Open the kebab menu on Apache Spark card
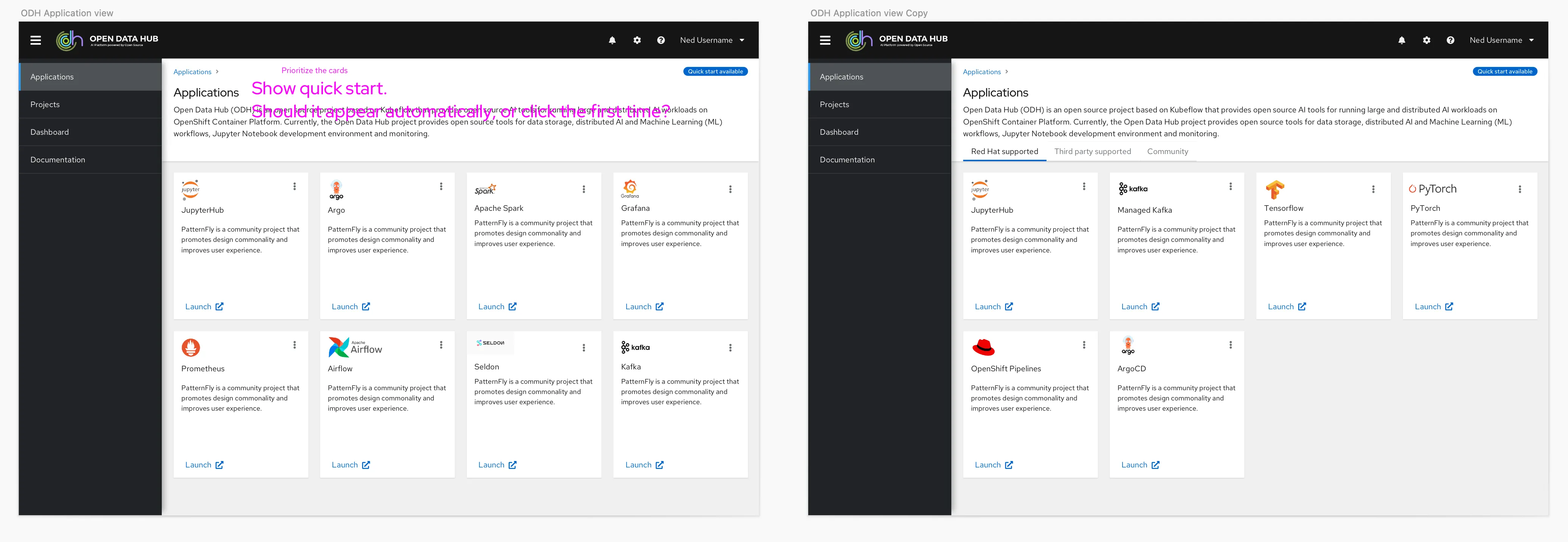 coord(584,189)
